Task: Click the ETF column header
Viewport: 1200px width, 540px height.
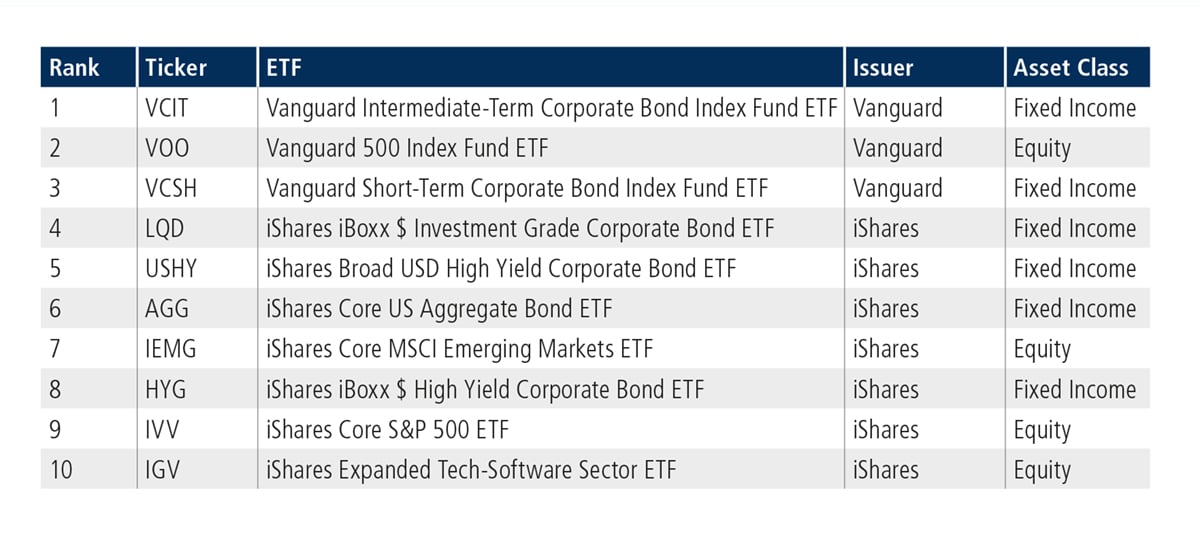Action: click(x=284, y=68)
